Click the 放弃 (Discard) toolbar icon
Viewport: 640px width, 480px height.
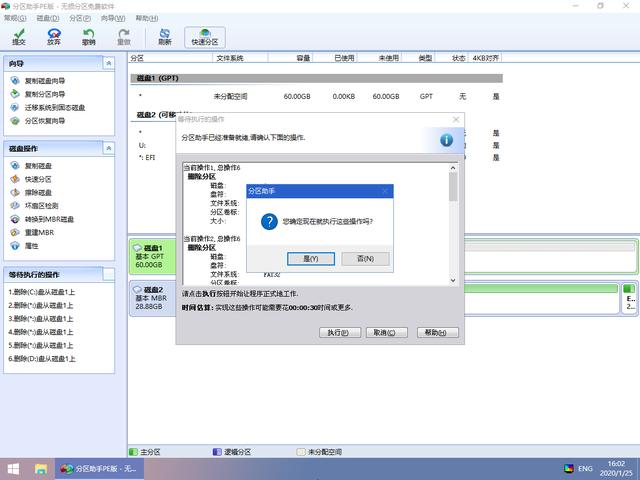click(54, 37)
